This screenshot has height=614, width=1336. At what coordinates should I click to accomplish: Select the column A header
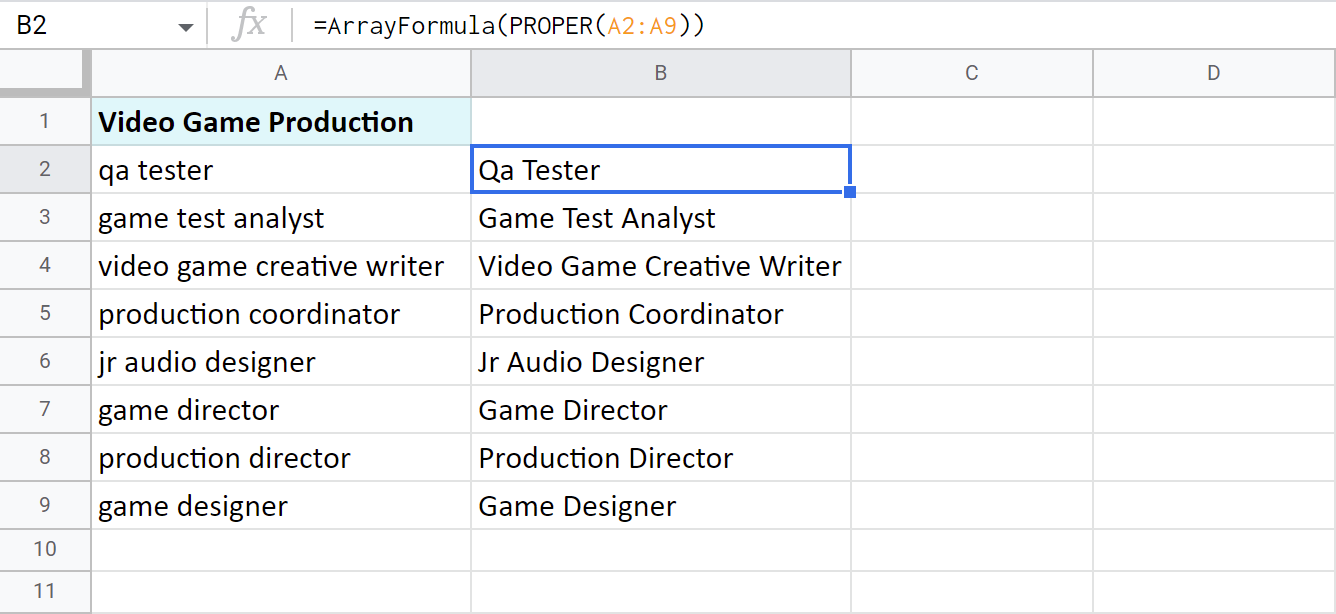[x=281, y=73]
